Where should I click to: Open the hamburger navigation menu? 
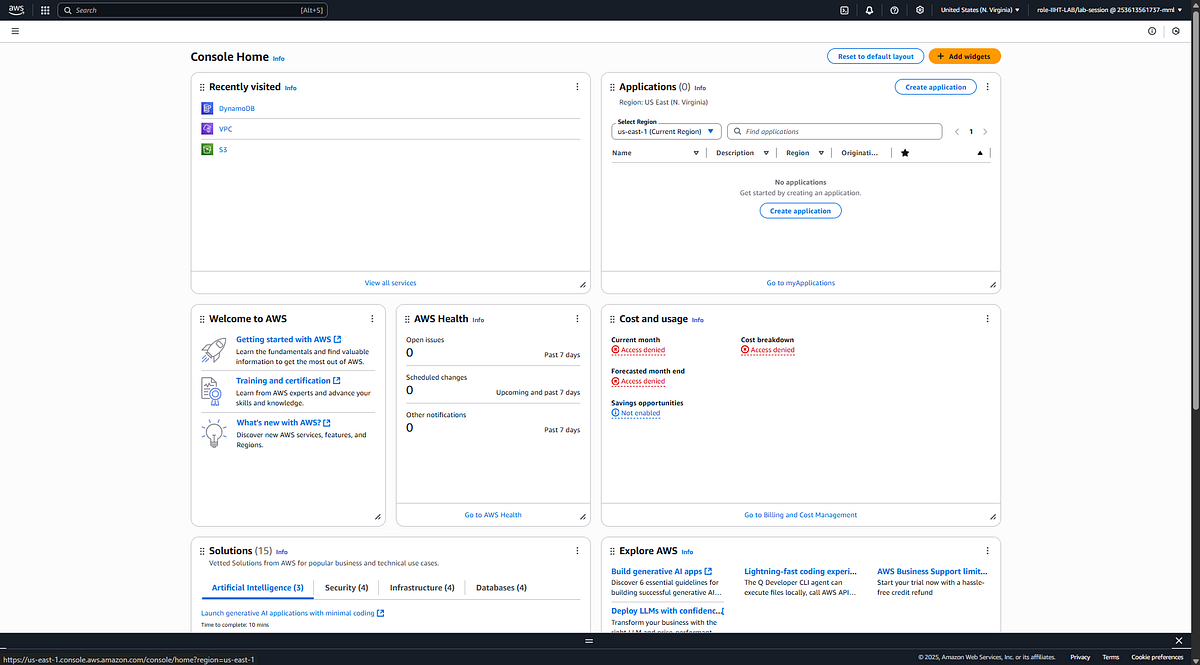click(15, 31)
